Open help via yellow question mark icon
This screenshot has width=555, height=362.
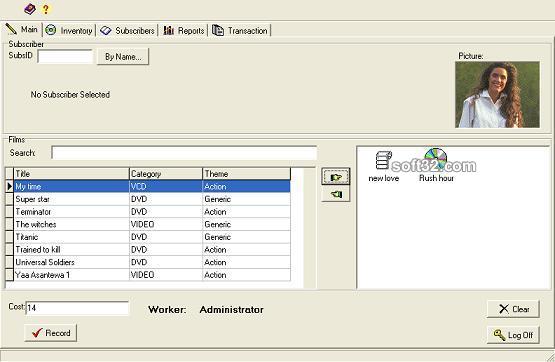[x=46, y=9]
